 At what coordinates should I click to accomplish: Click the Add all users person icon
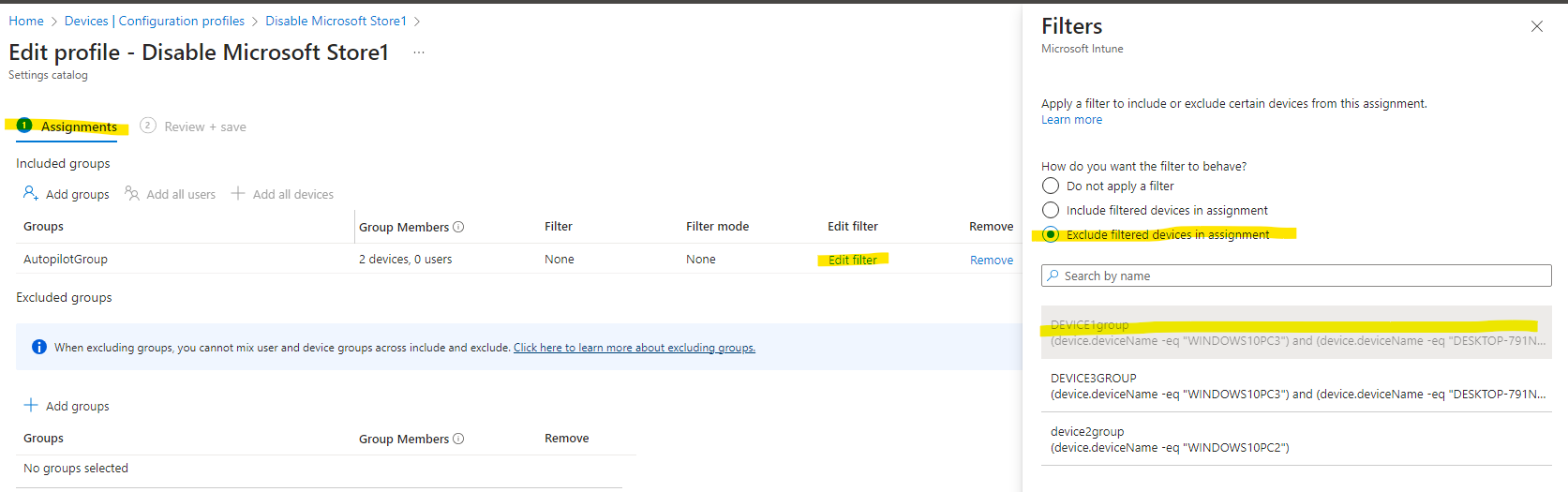[132, 193]
